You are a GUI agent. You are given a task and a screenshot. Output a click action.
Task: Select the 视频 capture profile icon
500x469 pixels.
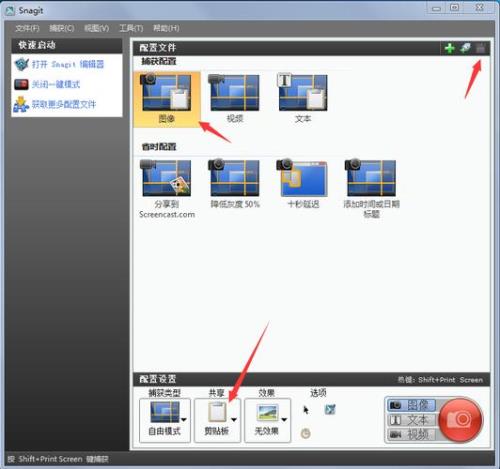point(235,93)
